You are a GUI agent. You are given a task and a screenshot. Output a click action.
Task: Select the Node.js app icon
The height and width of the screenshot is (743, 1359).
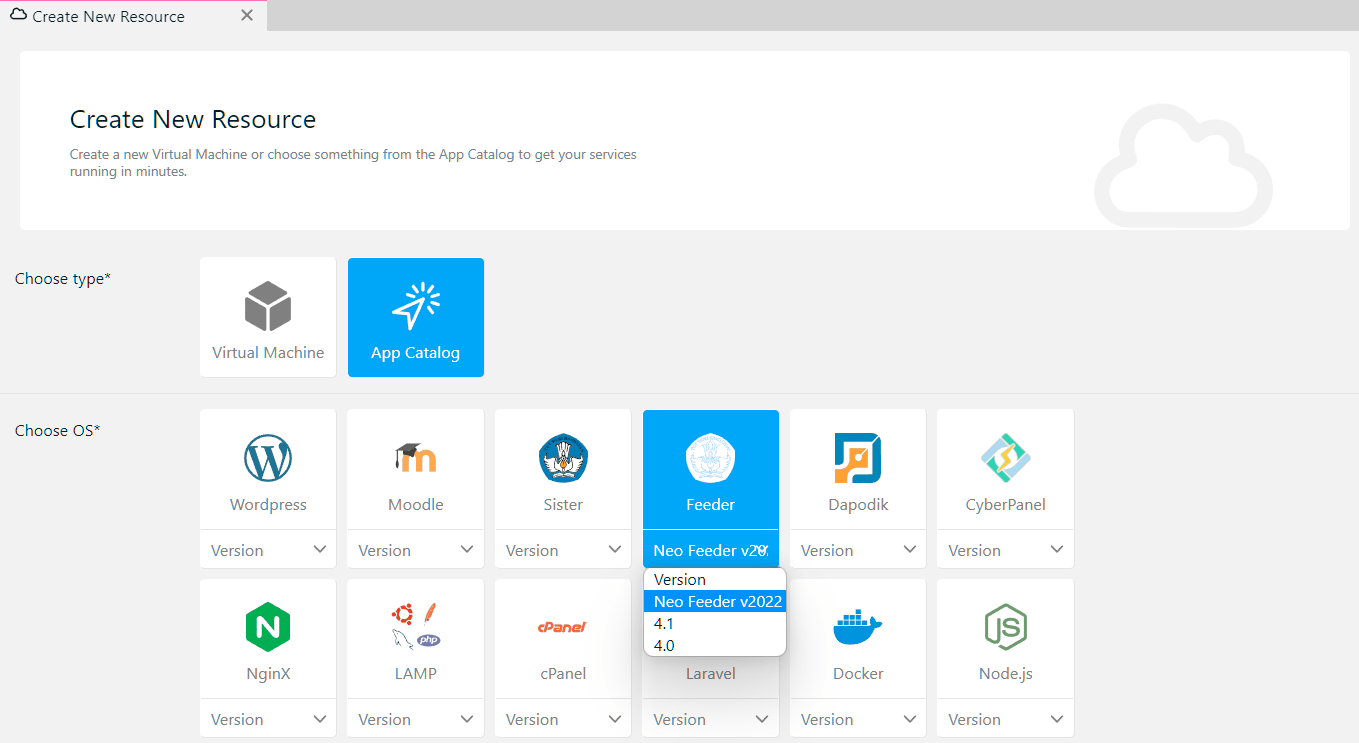tap(1005, 628)
